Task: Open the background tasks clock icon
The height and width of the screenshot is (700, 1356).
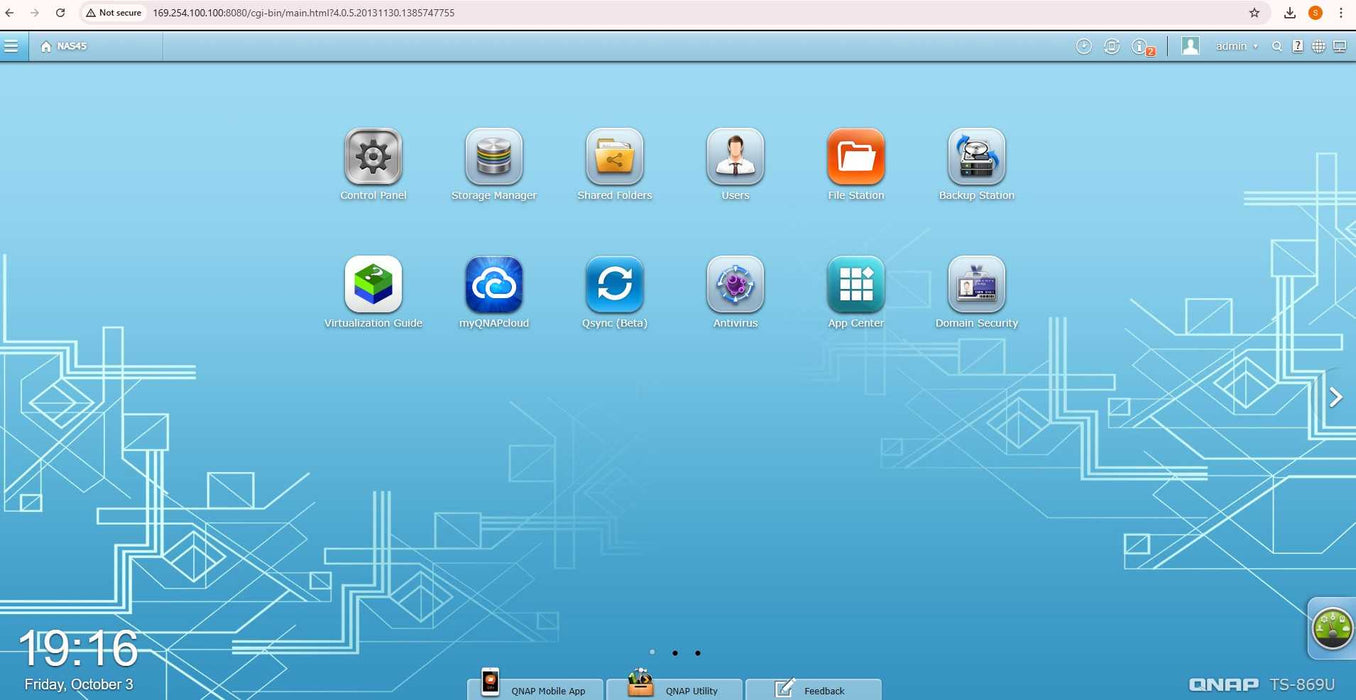Action: pyautogui.click(x=1083, y=46)
